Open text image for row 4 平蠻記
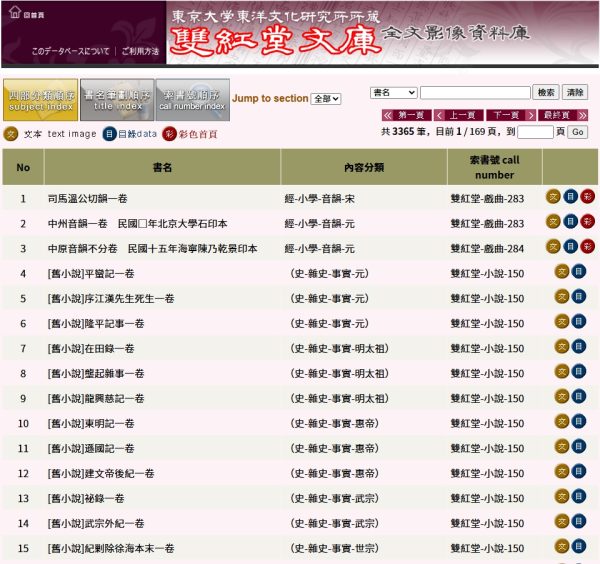The image size is (600, 564). click(562, 272)
